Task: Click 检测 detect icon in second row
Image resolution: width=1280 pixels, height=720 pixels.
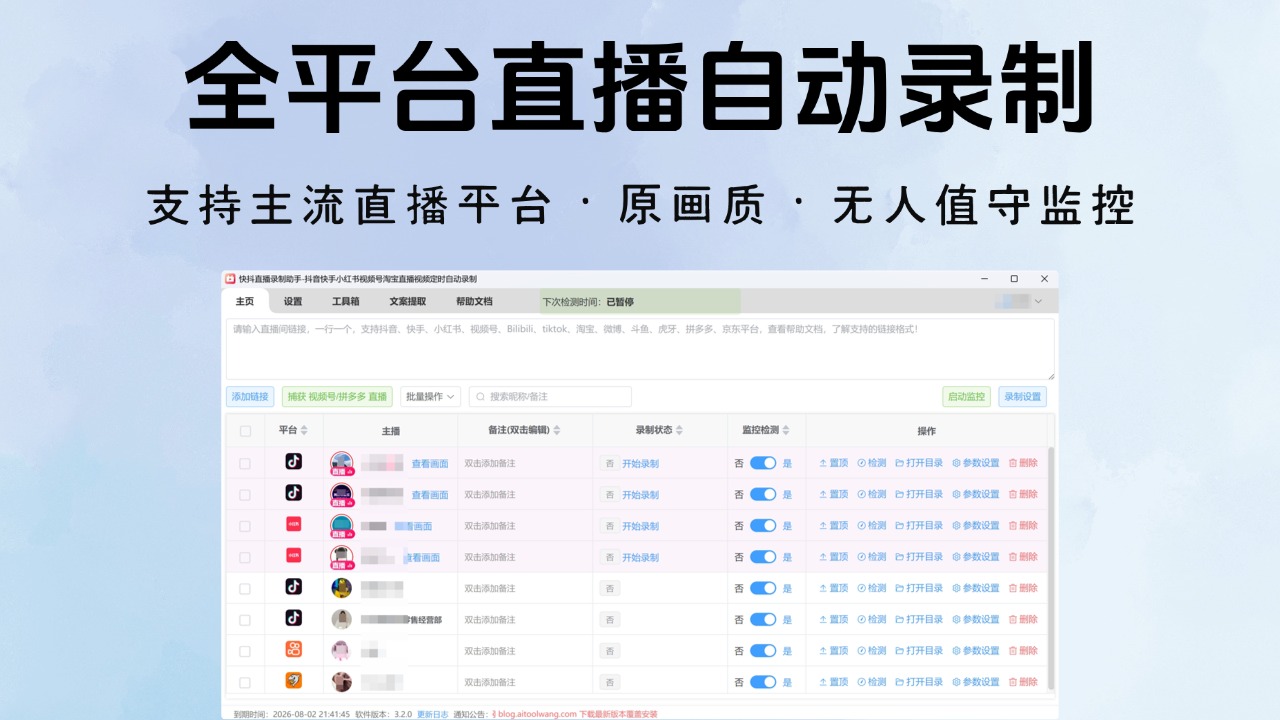Action: pyautogui.click(x=862, y=494)
